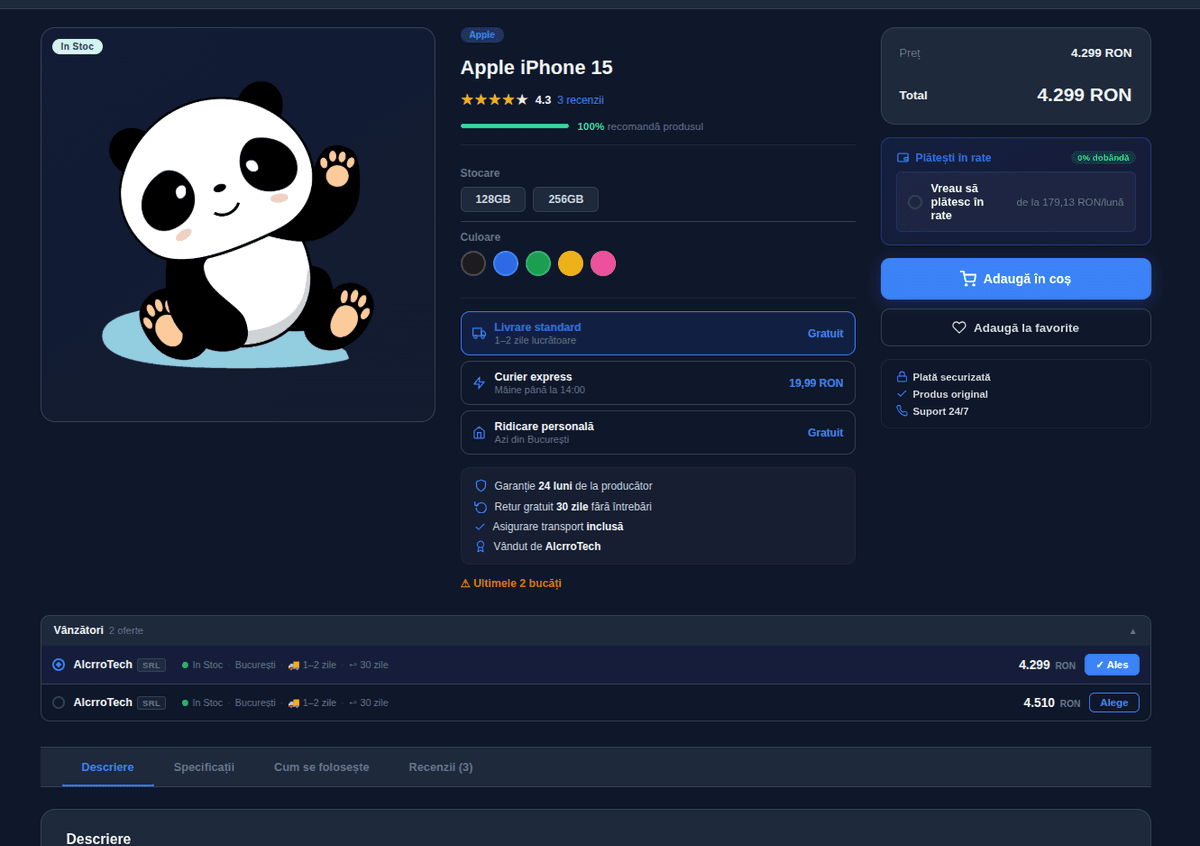Switch to the Specificații tab
The image size is (1200, 846).
click(x=204, y=767)
